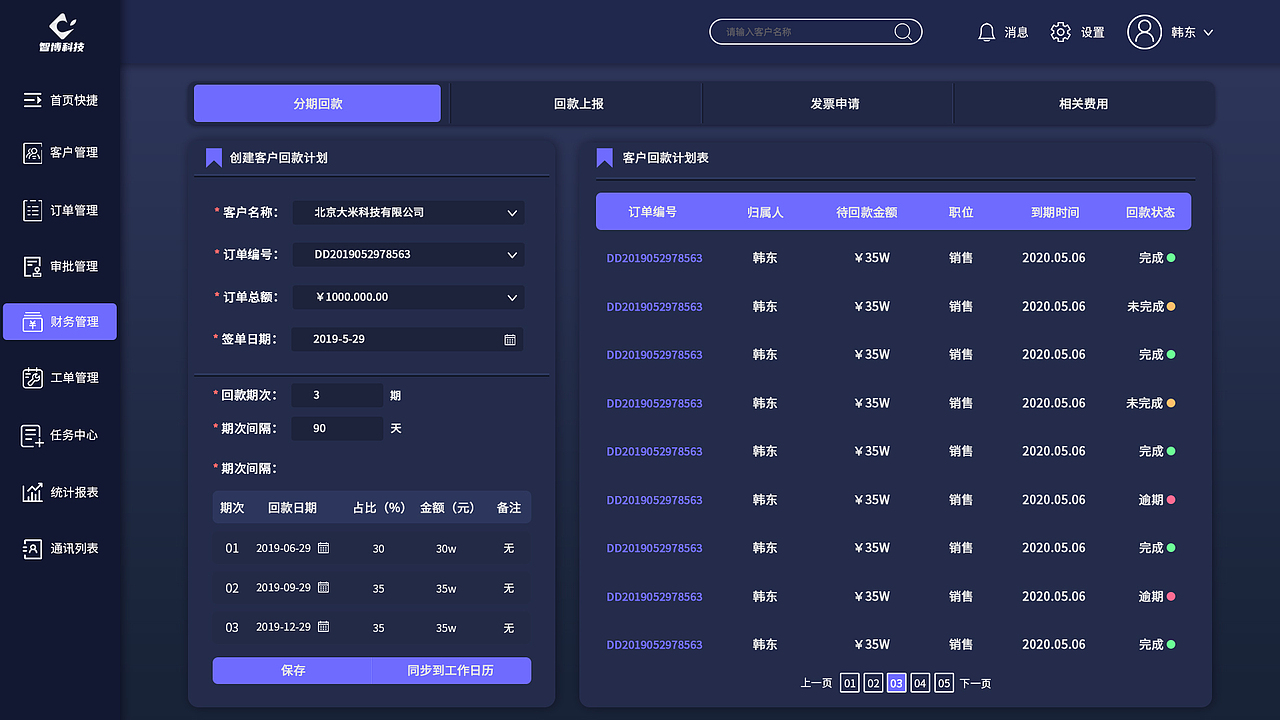The height and width of the screenshot is (720, 1280).
Task: Open the date picker for 回款日期 01
Action: [322, 548]
